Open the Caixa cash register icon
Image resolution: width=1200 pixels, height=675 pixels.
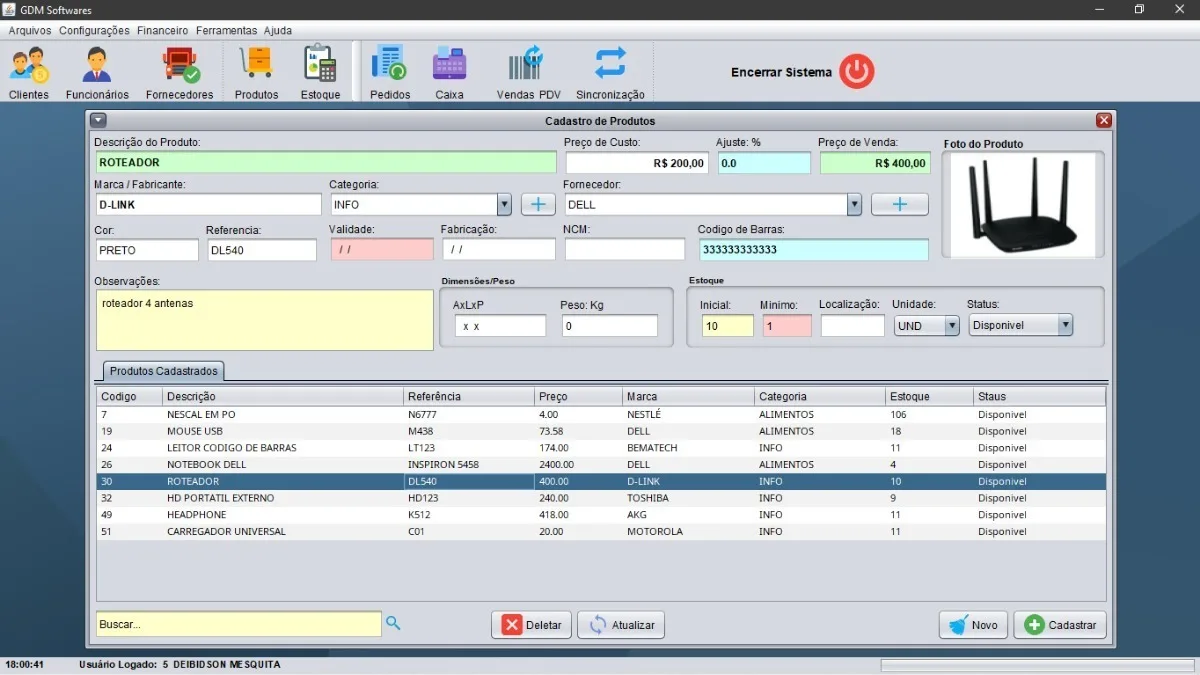pyautogui.click(x=449, y=64)
